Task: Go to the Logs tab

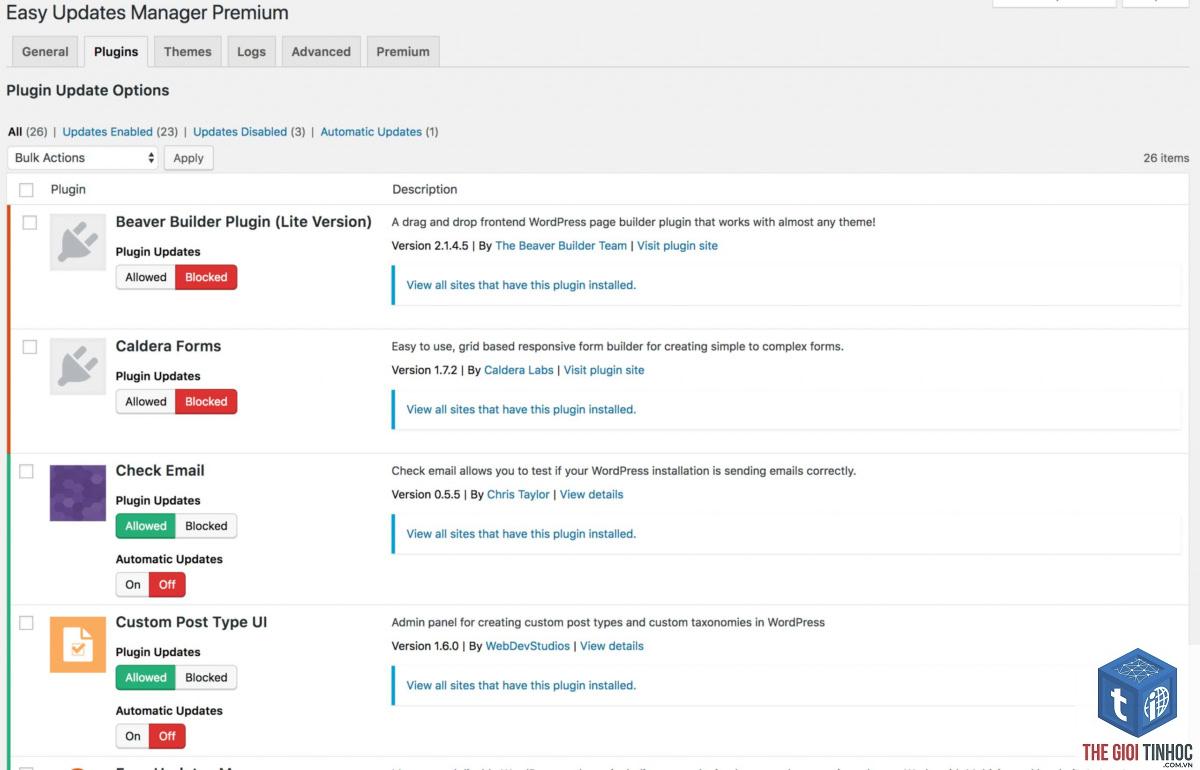Action: coord(251,52)
